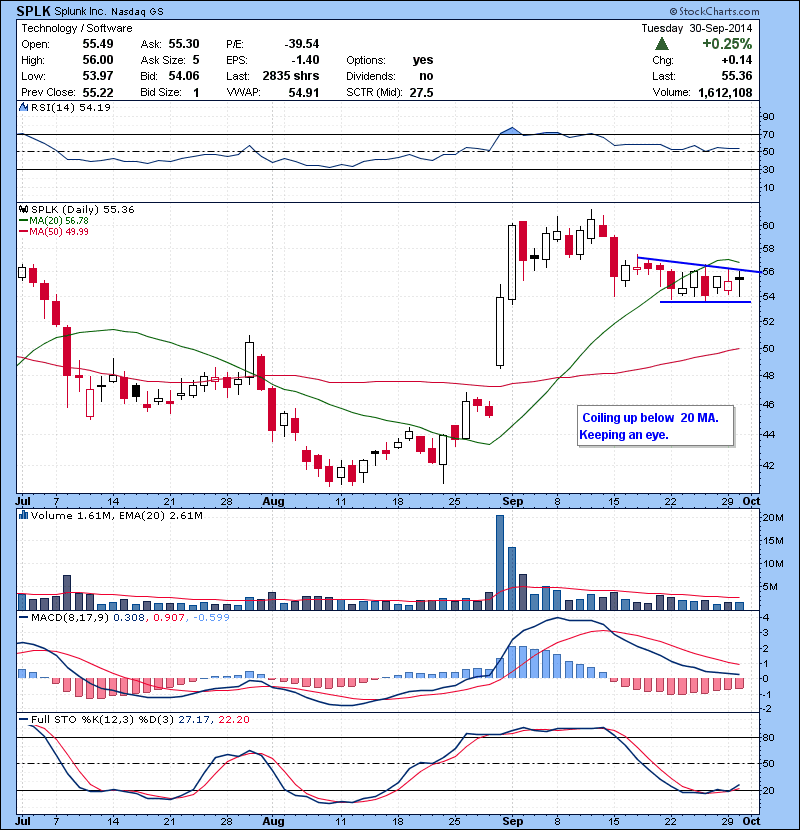Click the green up-arrow change indicator
The width and height of the screenshot is (800, 830).
point(661,44)
